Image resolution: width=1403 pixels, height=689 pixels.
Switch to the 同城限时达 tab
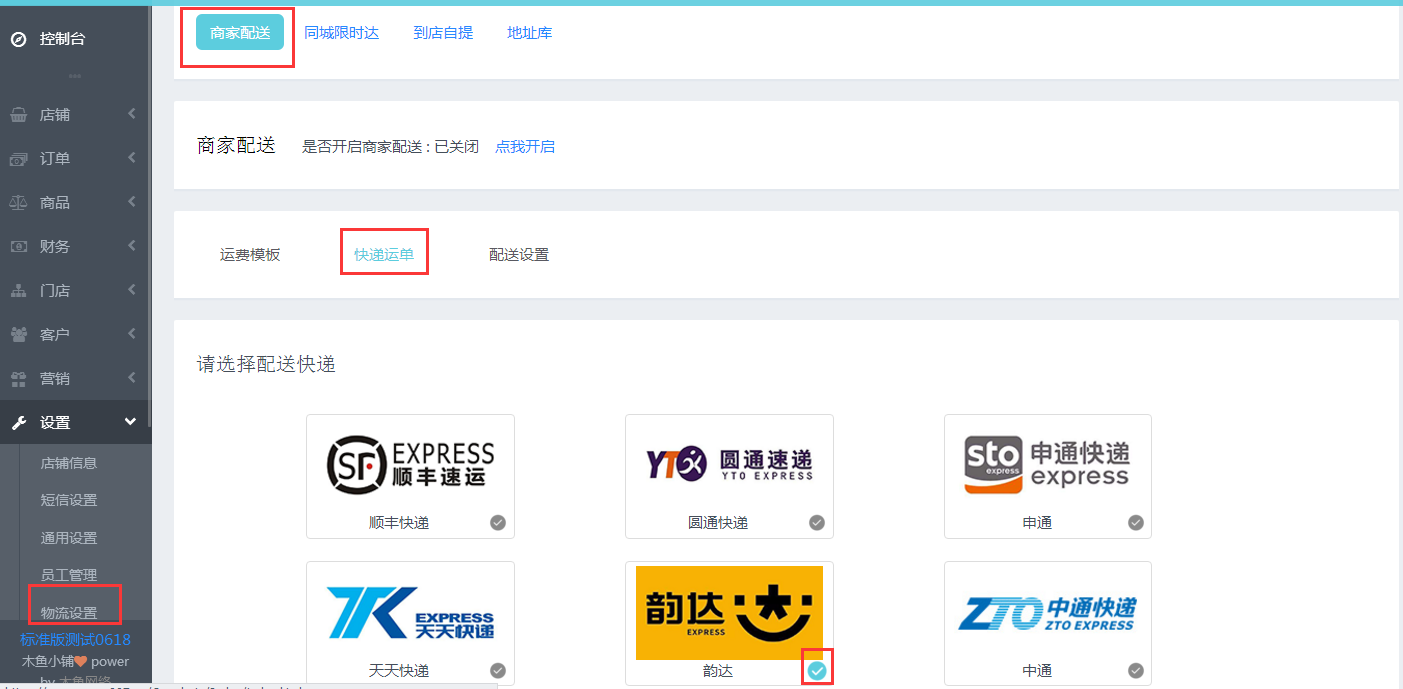point(342,33)
